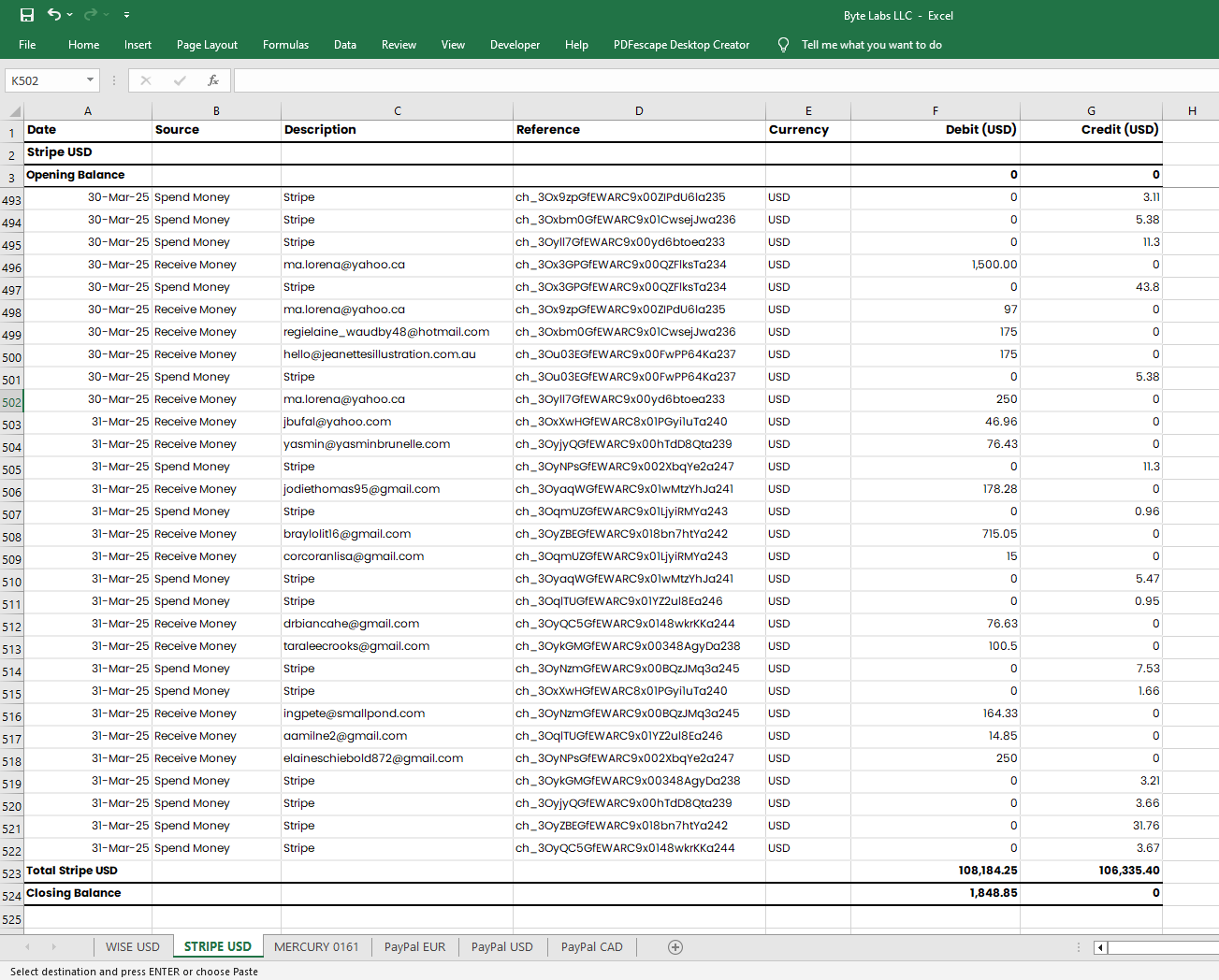Click the Insert Function fx icon

pyautogui.click(x=213, y=80)
